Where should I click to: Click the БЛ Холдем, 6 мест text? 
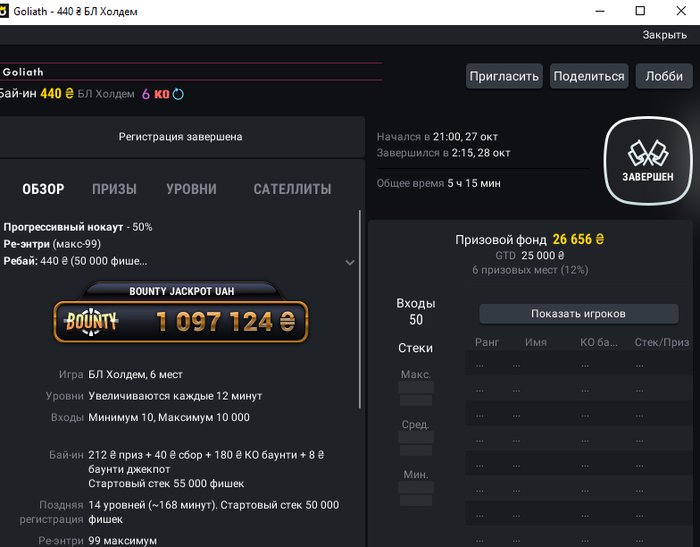pos(135,374)
